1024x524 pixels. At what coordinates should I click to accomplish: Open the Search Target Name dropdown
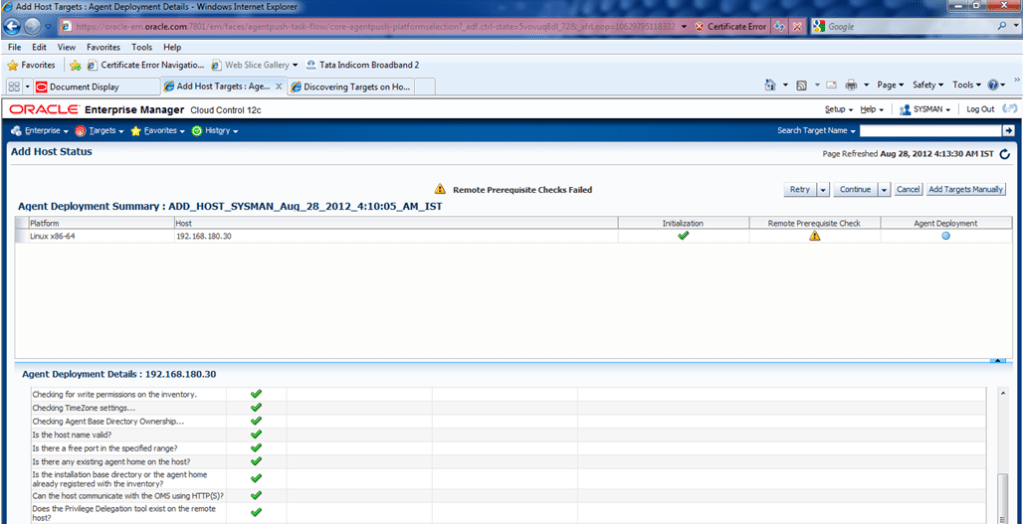coord(816,131)
